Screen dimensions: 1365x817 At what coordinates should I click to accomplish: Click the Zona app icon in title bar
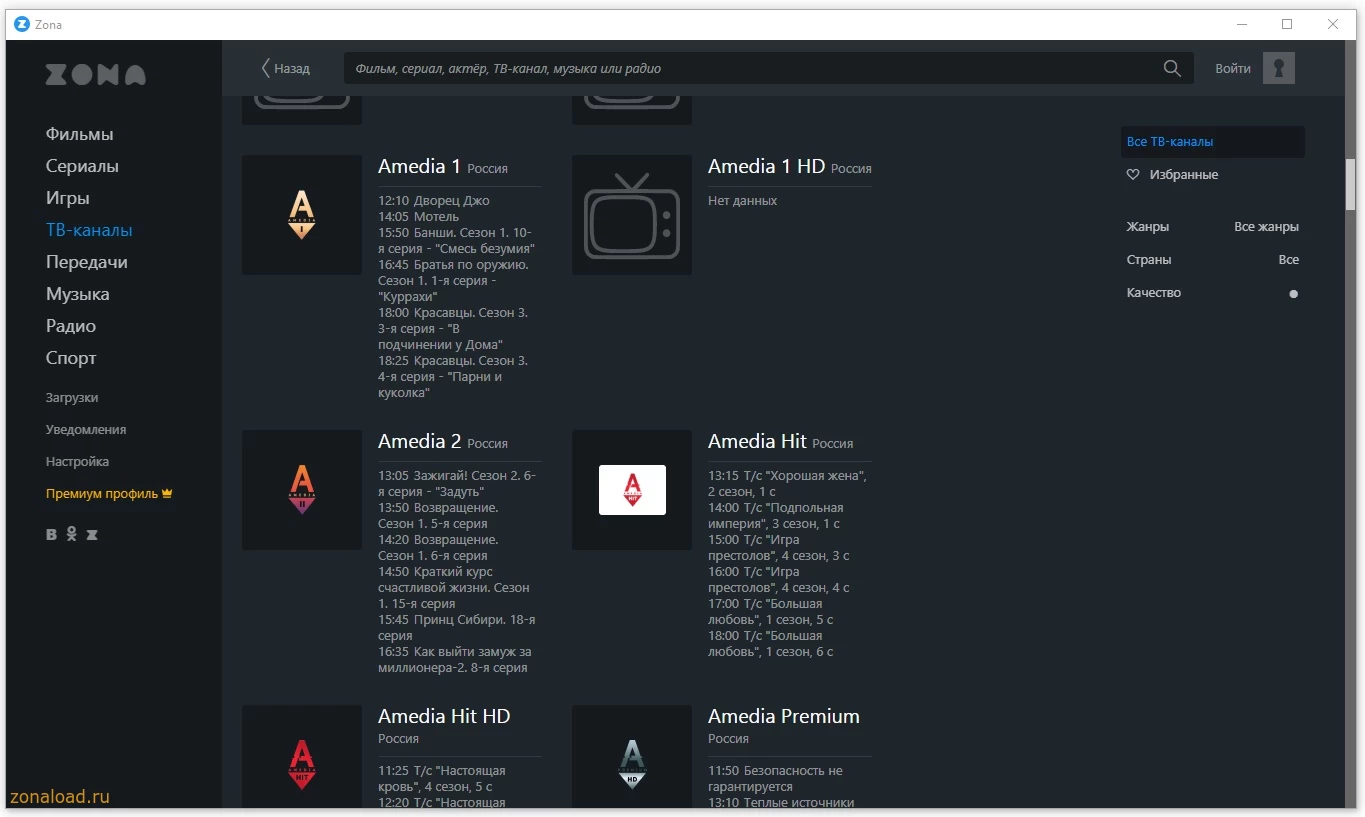22,24
